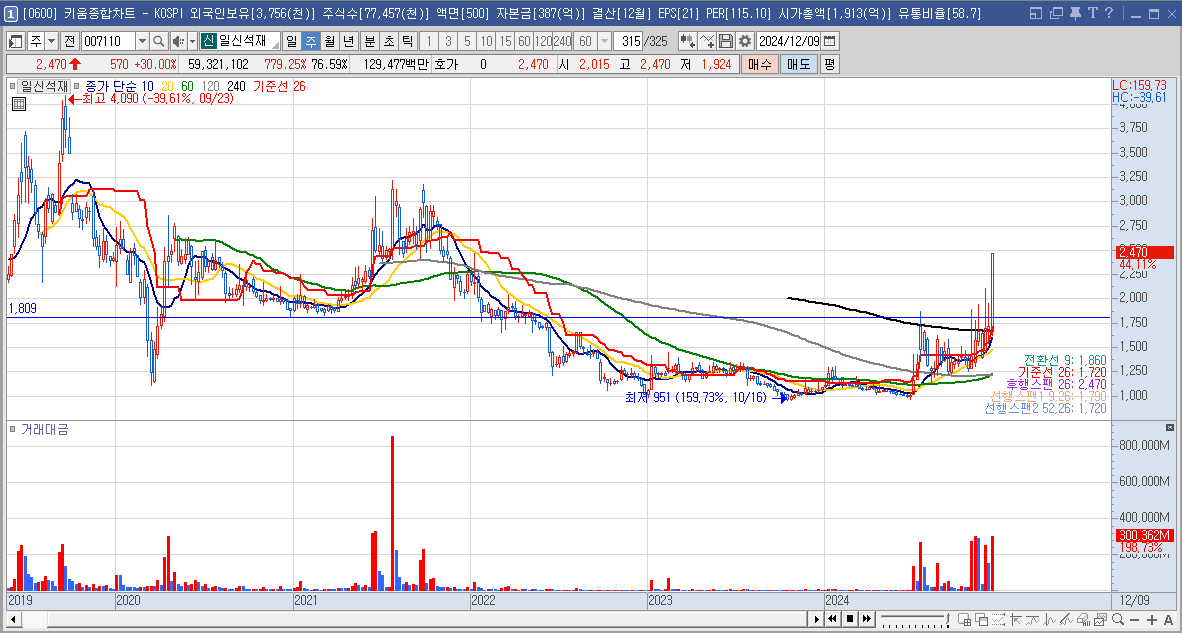Click the stop playback button

coord(850,619)
